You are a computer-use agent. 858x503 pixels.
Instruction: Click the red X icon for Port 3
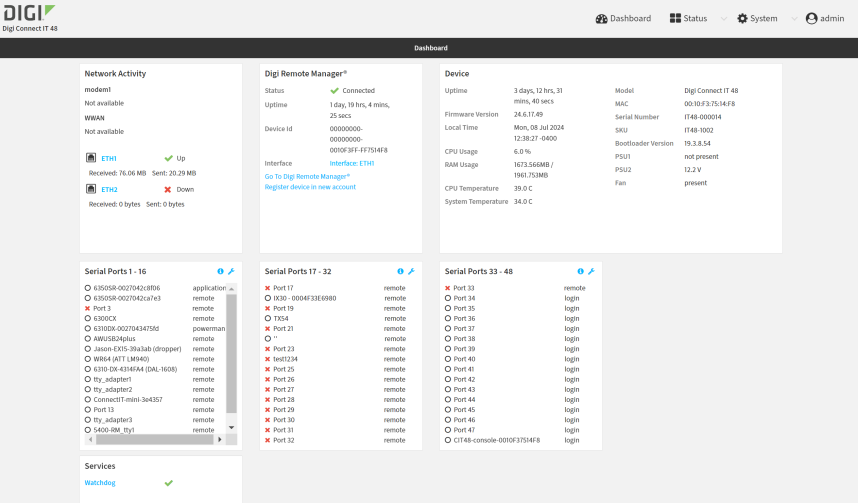(x=88, y=308)
